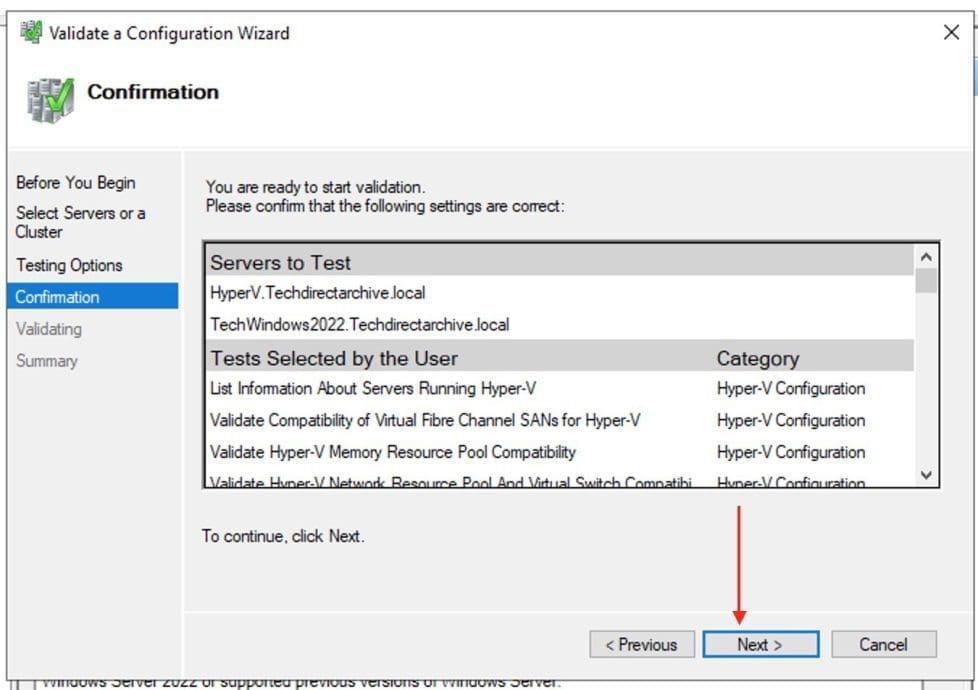
Task: Click the Servers to Test header row
Action: coord(280,263)
